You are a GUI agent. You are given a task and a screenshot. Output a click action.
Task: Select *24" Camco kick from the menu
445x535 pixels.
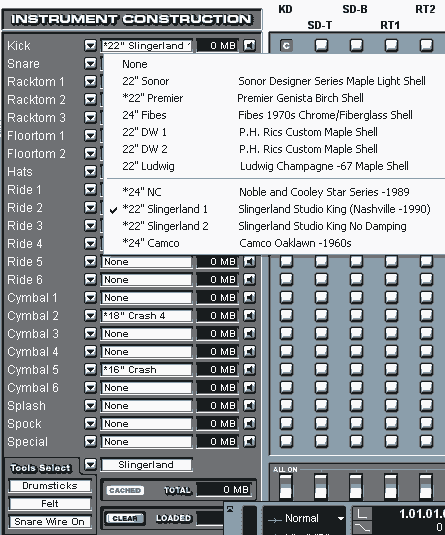tap(274, 243)
